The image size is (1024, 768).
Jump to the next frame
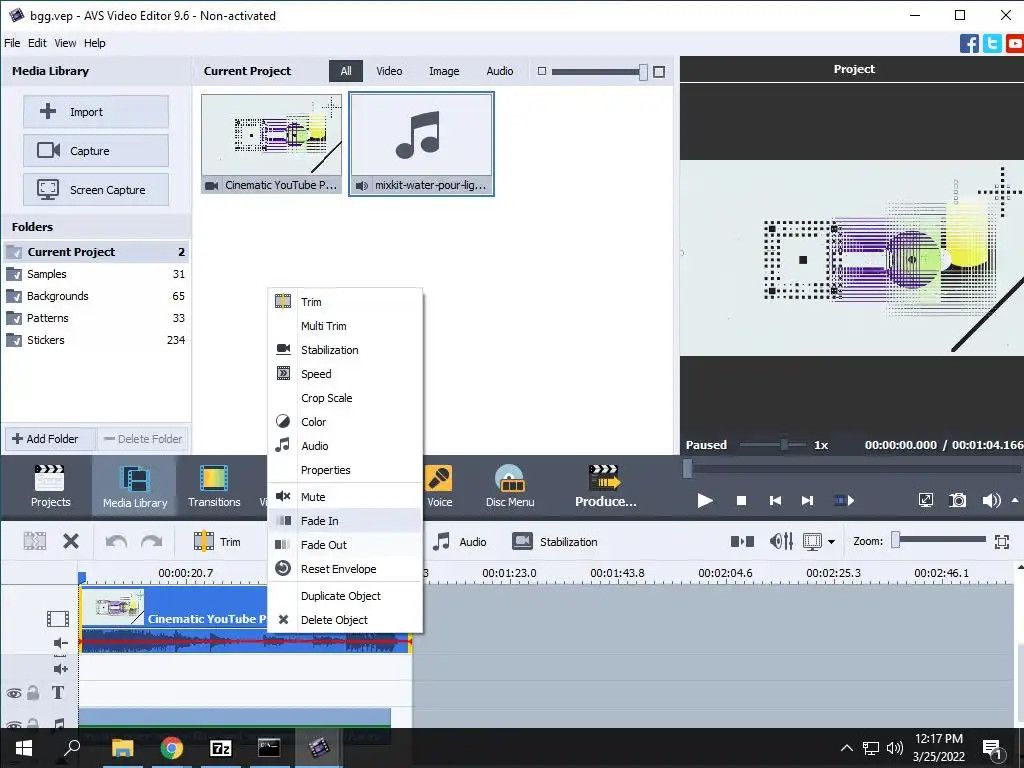[808, 500]
